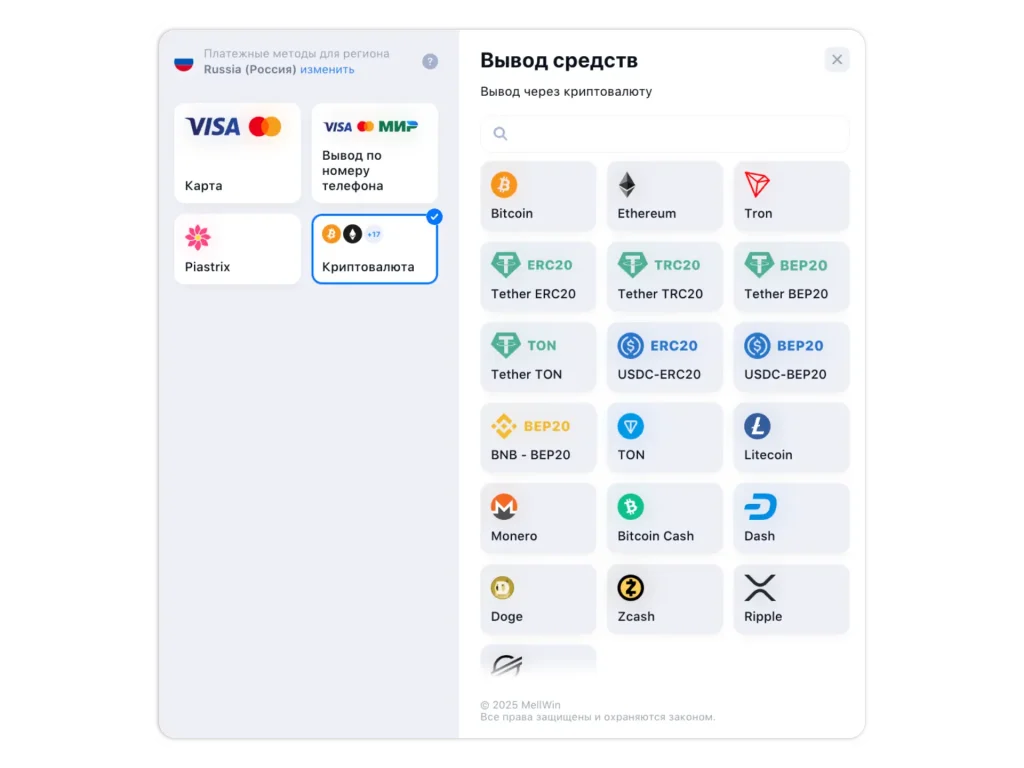Screen dimensions: 1024x768
Task: Pick Ripple from the crypto list
Action: [792, 600]
